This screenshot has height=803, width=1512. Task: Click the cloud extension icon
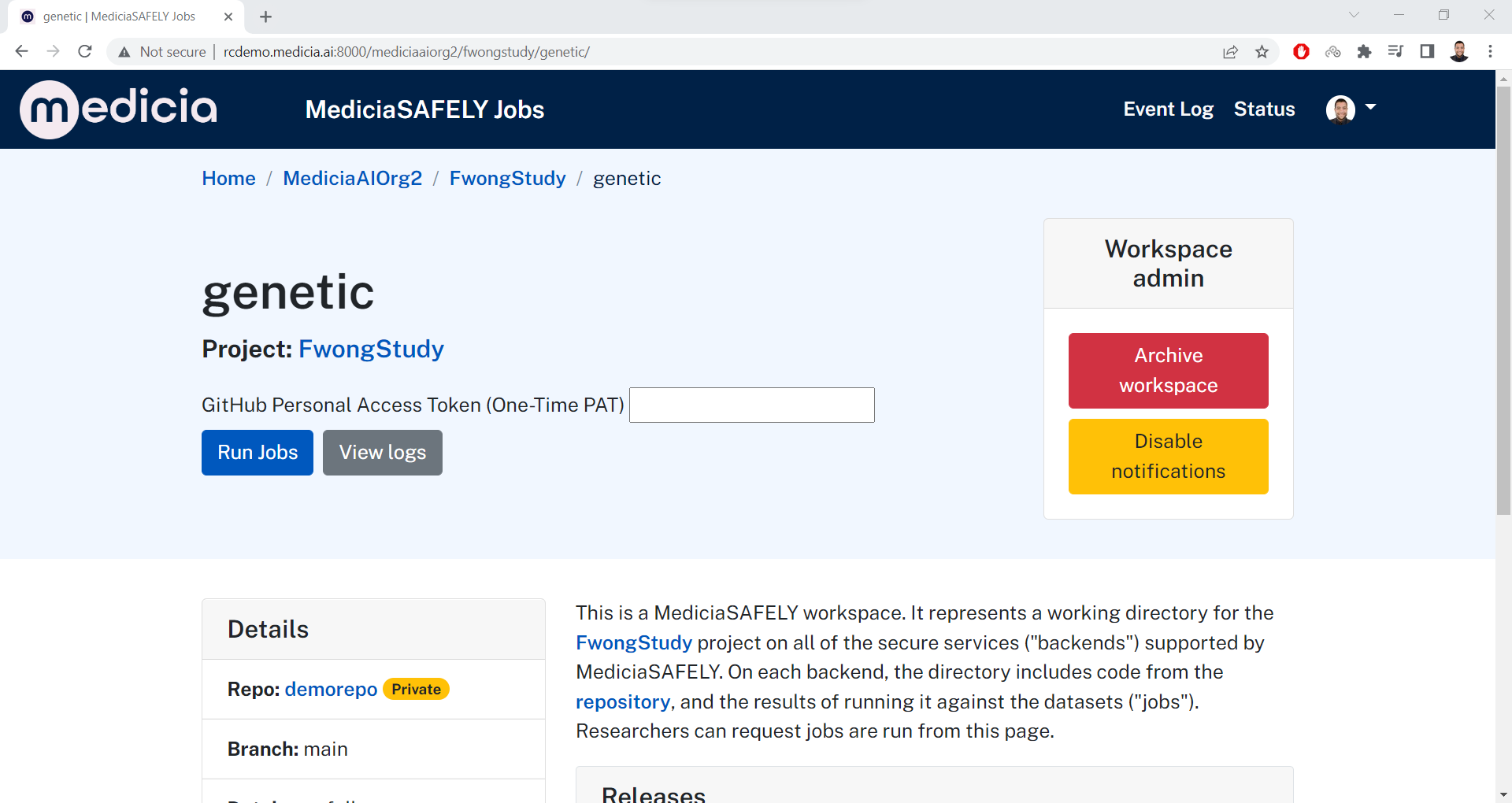1332,52
